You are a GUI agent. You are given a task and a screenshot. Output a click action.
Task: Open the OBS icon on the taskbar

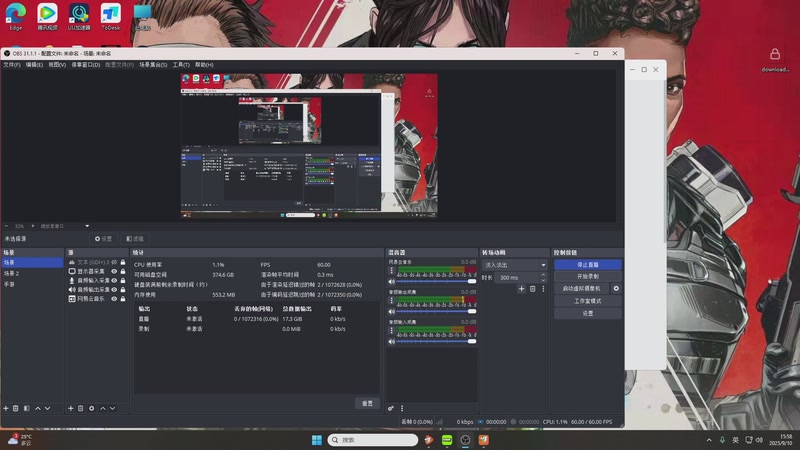[465, 440]
